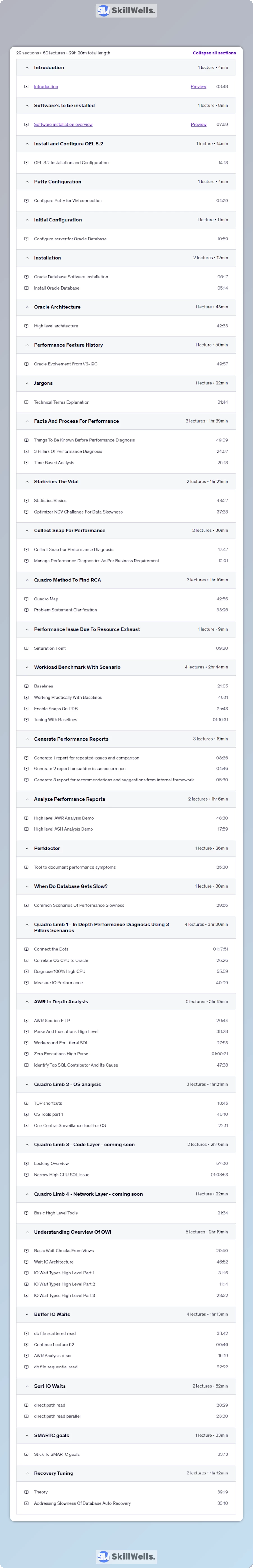Collapse the Sort IO Waits section
Viewport: 253px width, 1568px height.
[x=27, y=1386]
